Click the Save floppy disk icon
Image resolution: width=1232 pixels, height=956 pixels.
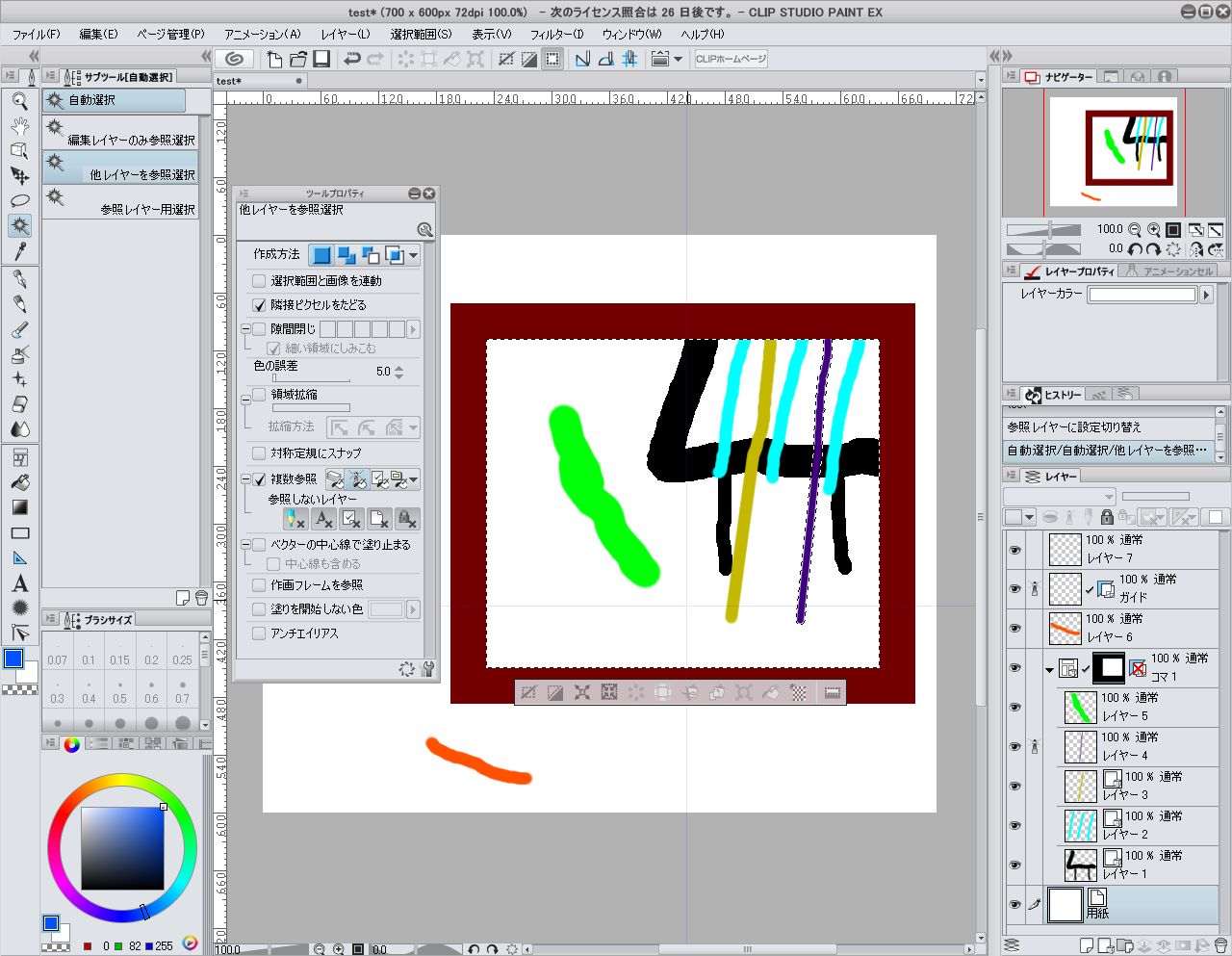click(321, 60)
